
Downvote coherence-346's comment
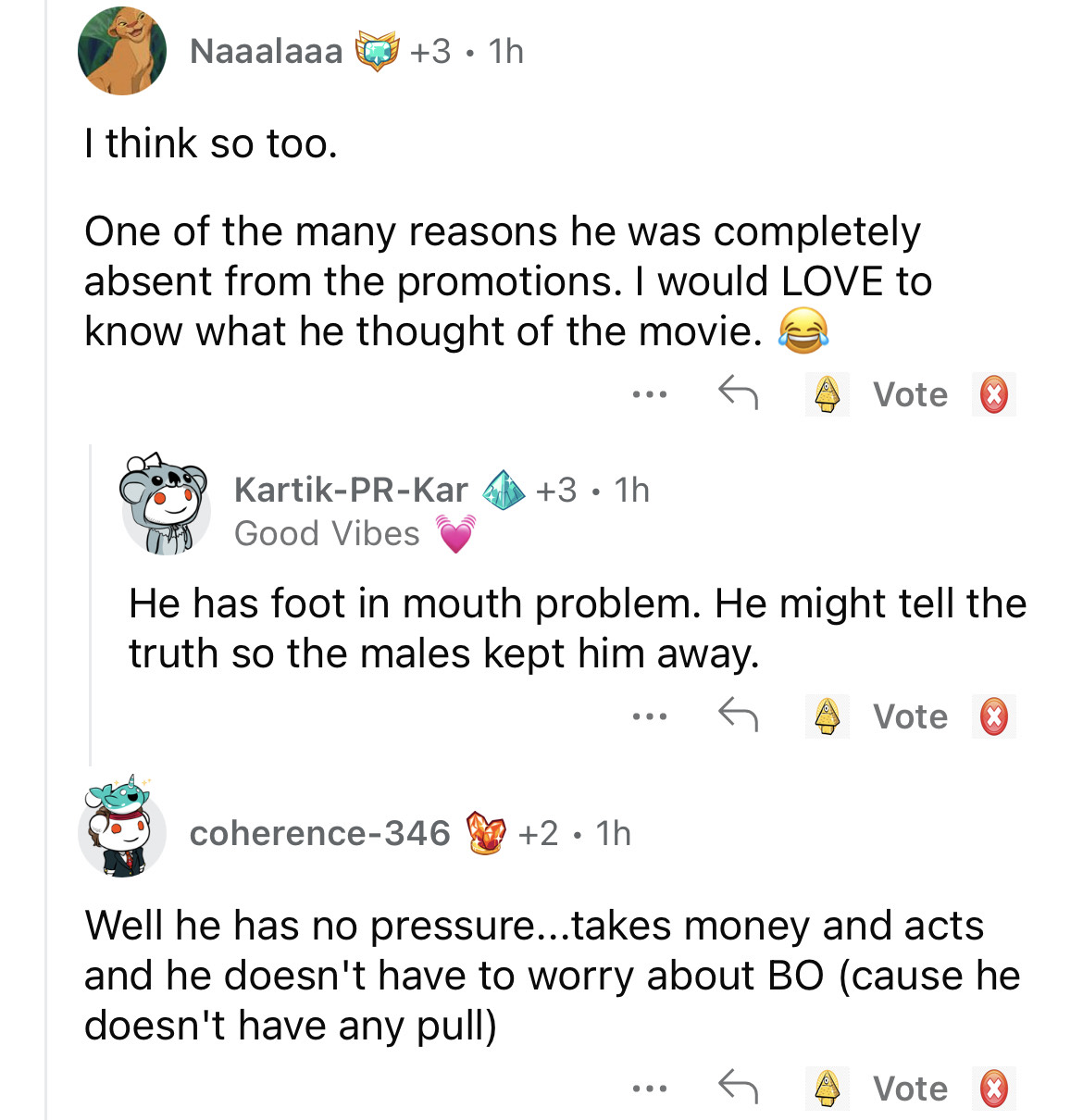[x=993, y=1089]
